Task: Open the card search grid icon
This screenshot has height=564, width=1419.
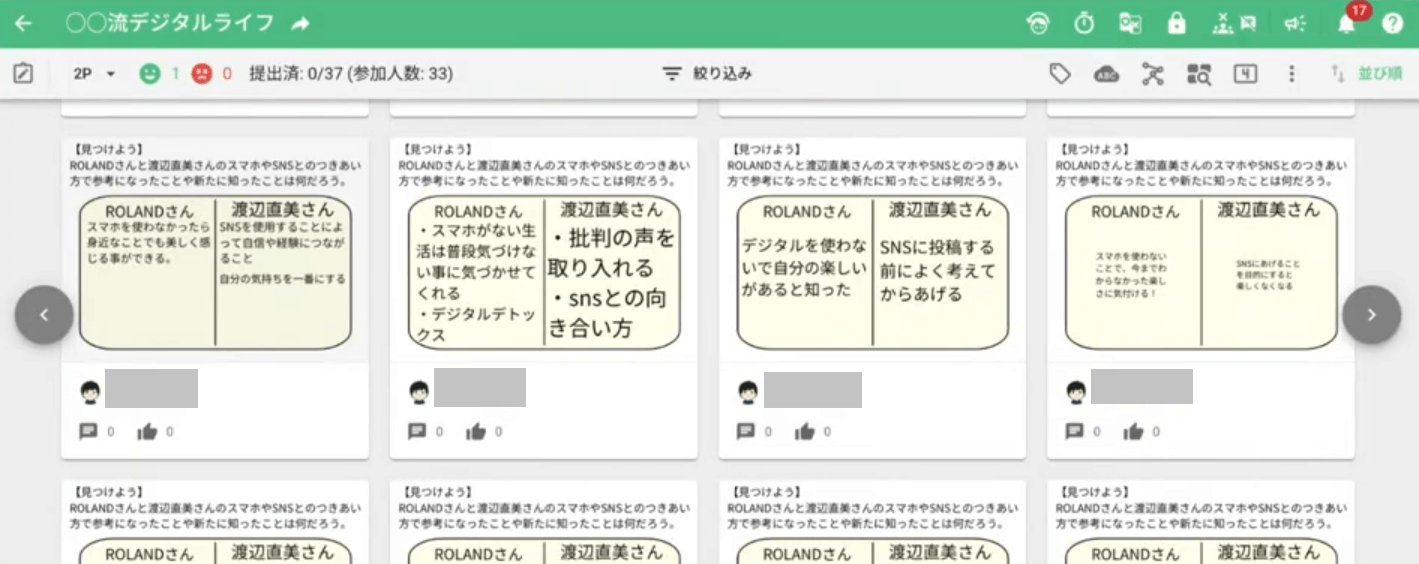Action: pos(1199,74)
